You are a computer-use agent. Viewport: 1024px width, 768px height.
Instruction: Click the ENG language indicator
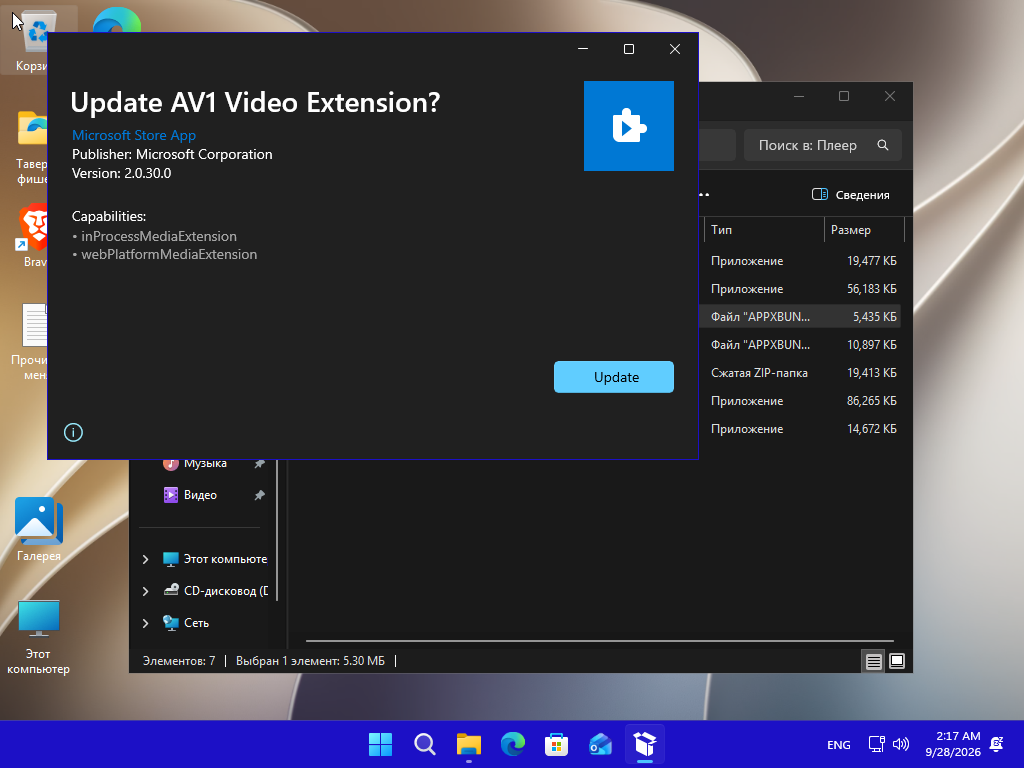(839, 745)
